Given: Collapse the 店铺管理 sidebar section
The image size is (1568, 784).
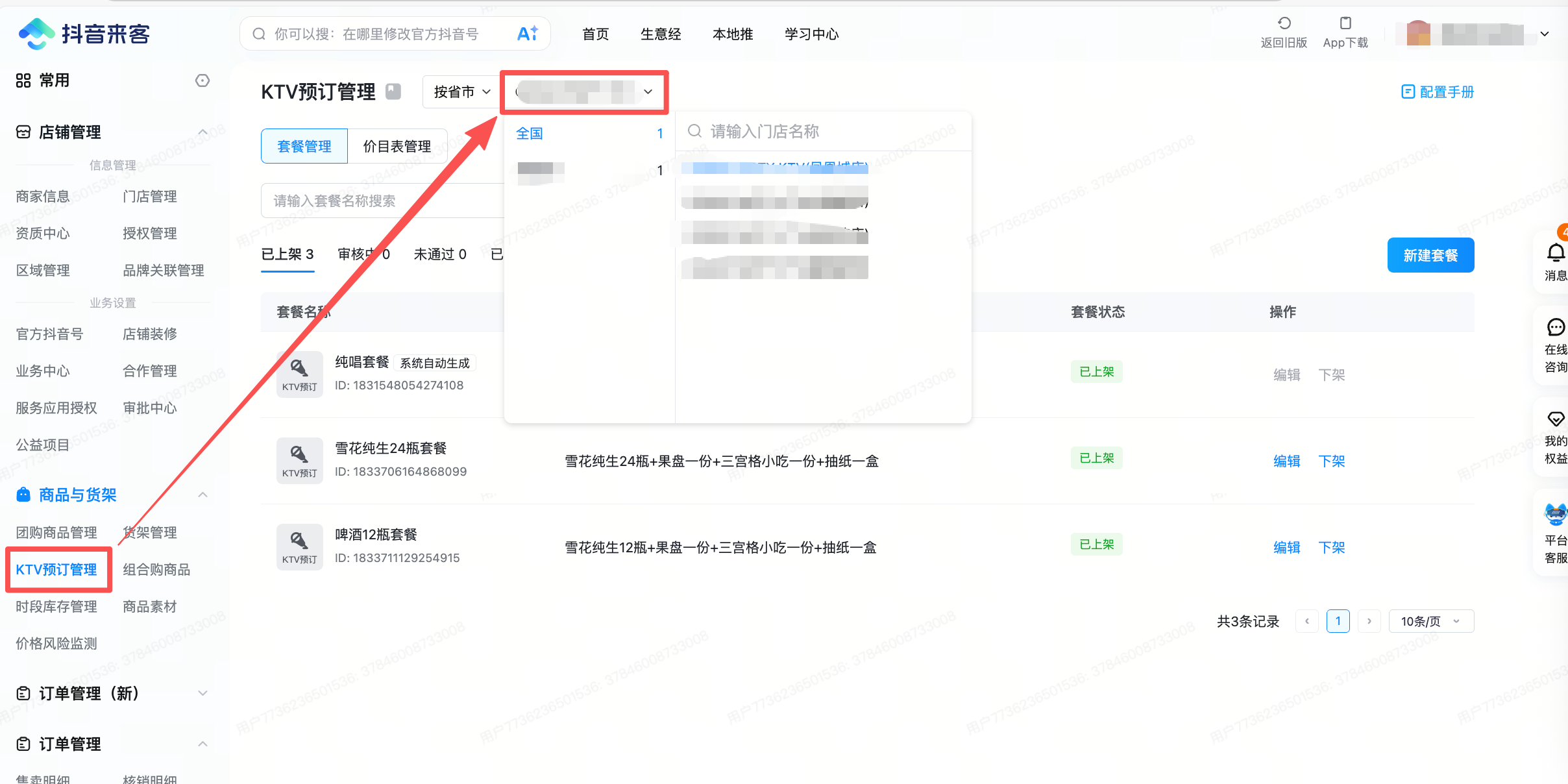Looking at the screenshot, I should (202, 132).
